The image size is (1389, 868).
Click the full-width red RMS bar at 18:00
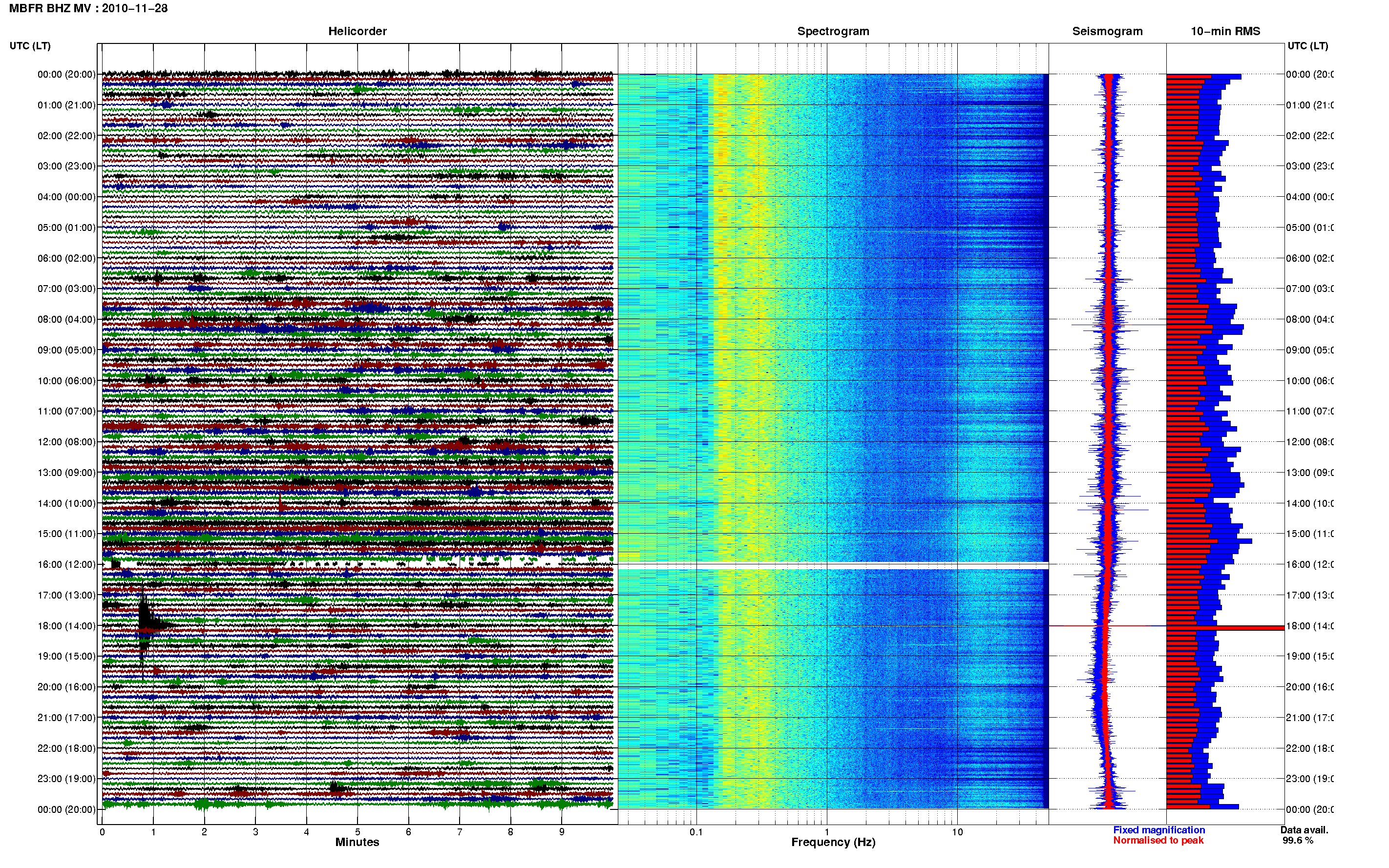tap(1225, 628)
